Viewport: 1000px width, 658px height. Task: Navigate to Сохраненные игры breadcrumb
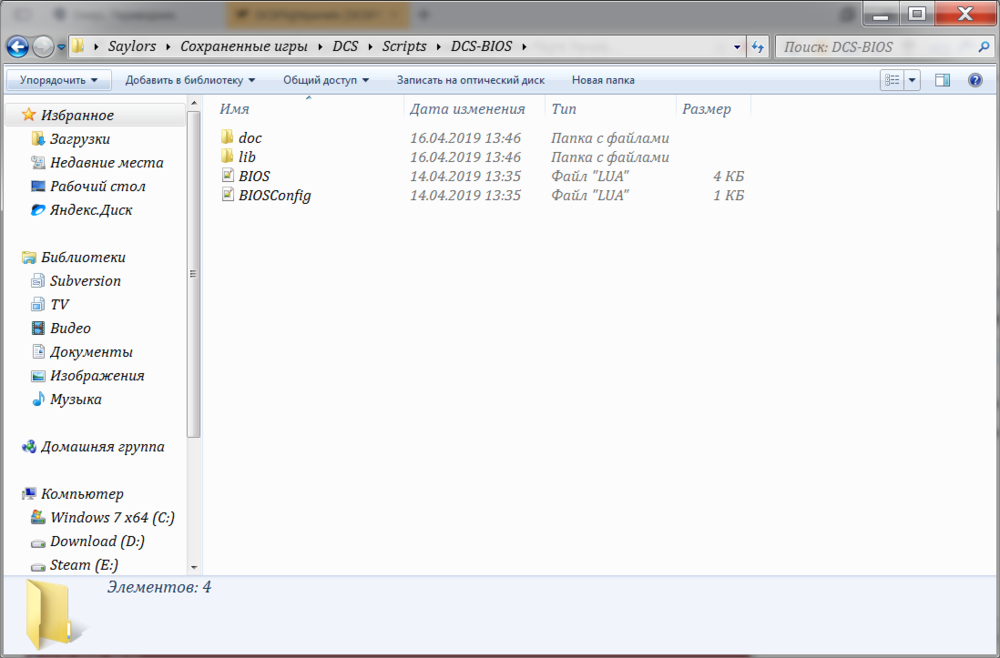click(x=244, y=47)
